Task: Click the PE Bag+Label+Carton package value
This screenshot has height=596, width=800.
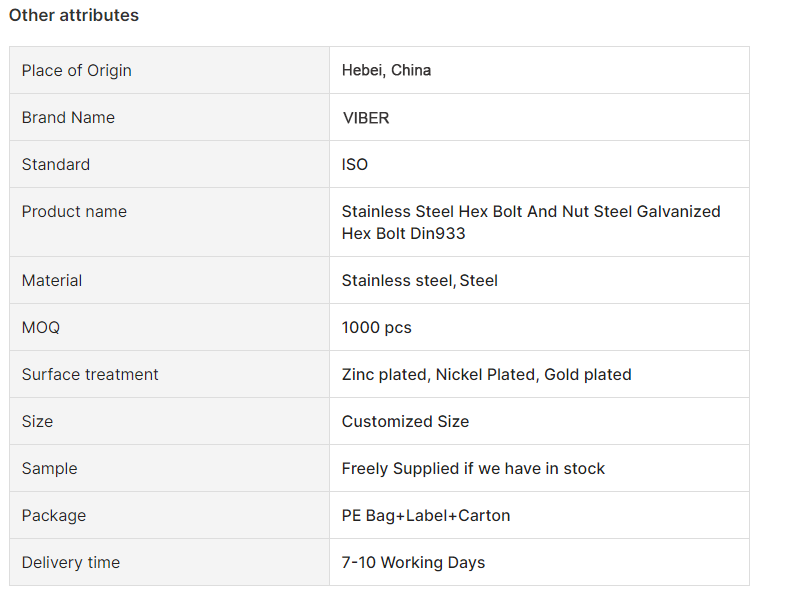Action: coord(426,515)
